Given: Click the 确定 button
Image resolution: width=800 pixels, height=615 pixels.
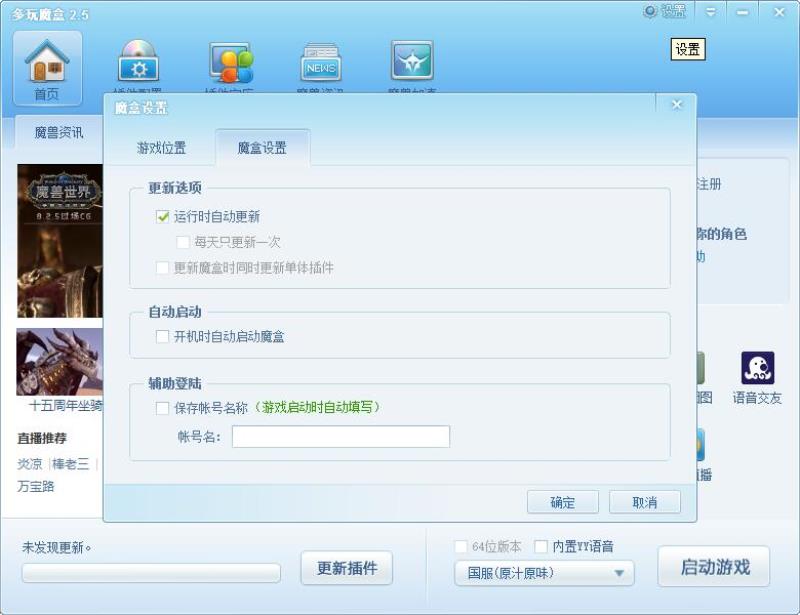Looking at the screenshot, I should click(563, 502).
